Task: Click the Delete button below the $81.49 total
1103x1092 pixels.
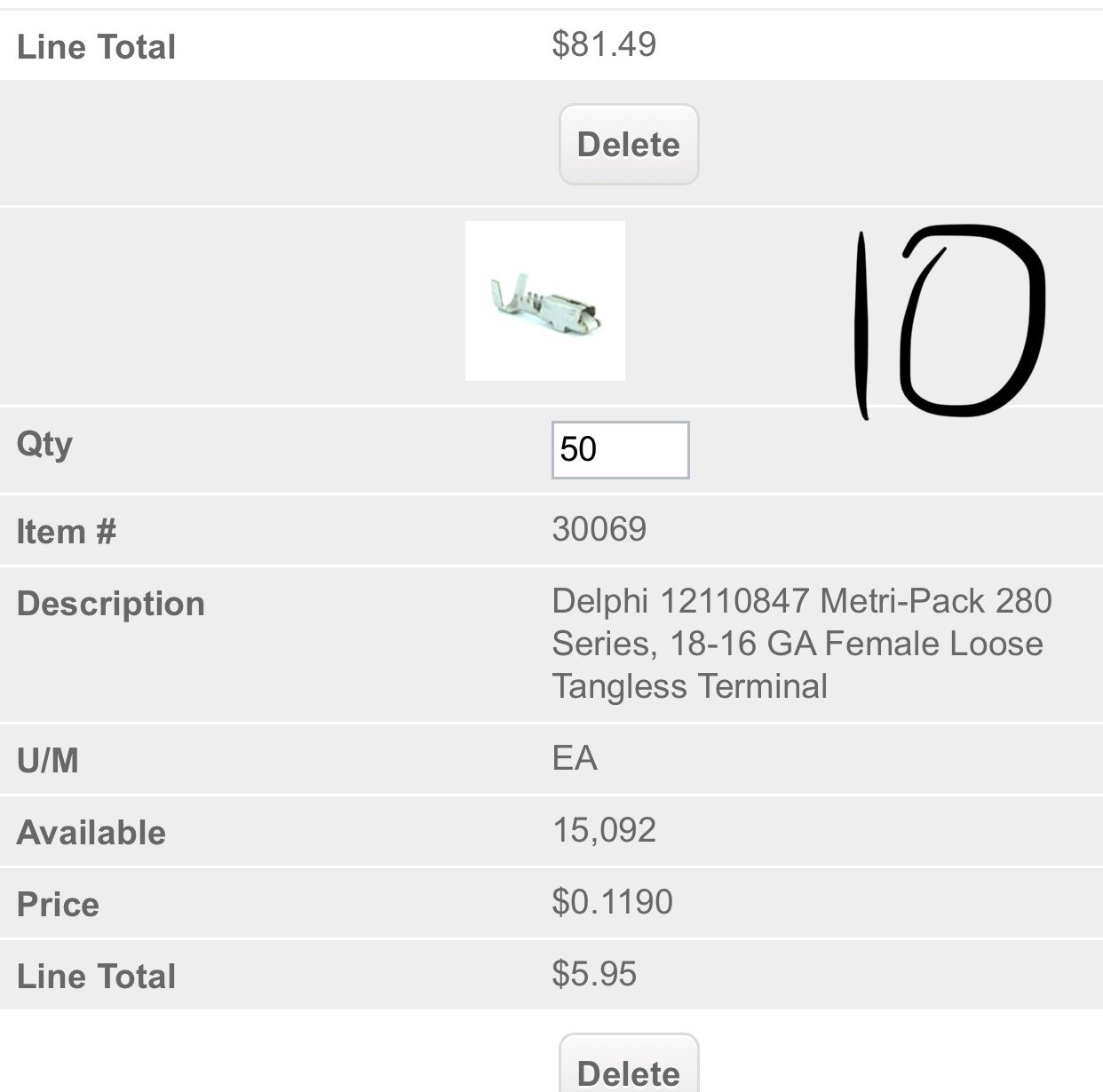Action: (x=629, y=145)
